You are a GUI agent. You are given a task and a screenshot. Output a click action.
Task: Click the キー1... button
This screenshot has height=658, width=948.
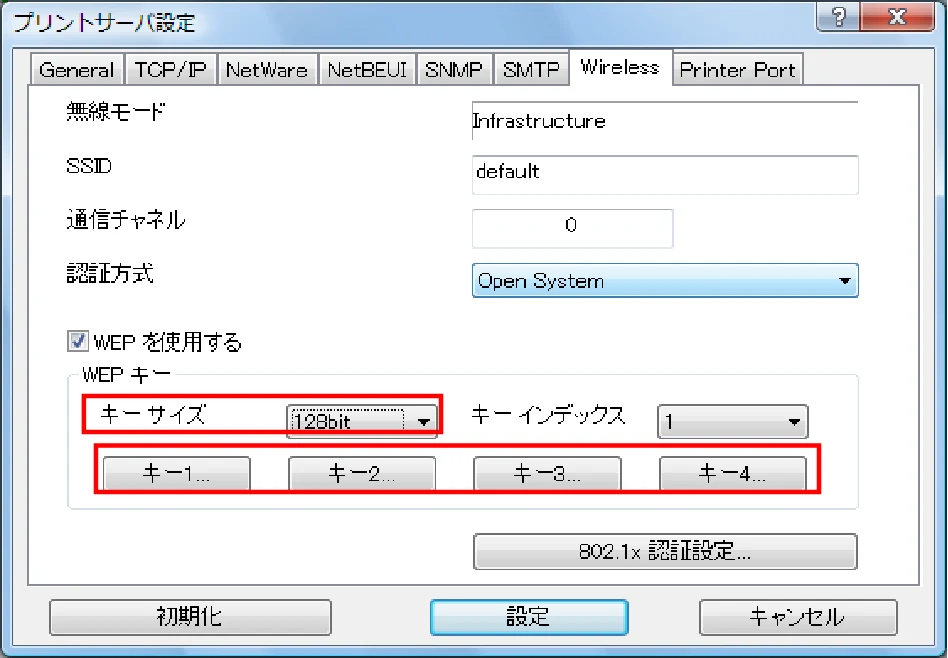tap(177, 473)
